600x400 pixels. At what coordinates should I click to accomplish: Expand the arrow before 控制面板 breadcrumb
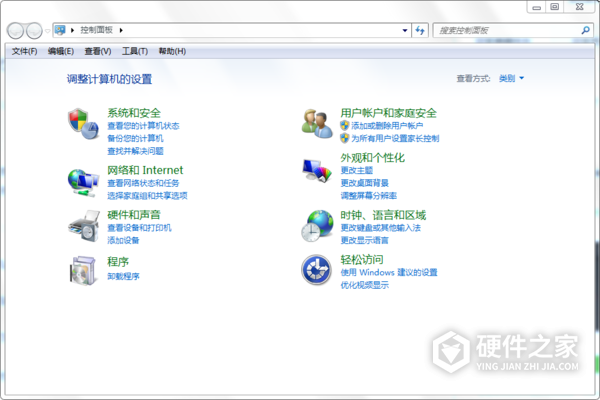point(72,30)
